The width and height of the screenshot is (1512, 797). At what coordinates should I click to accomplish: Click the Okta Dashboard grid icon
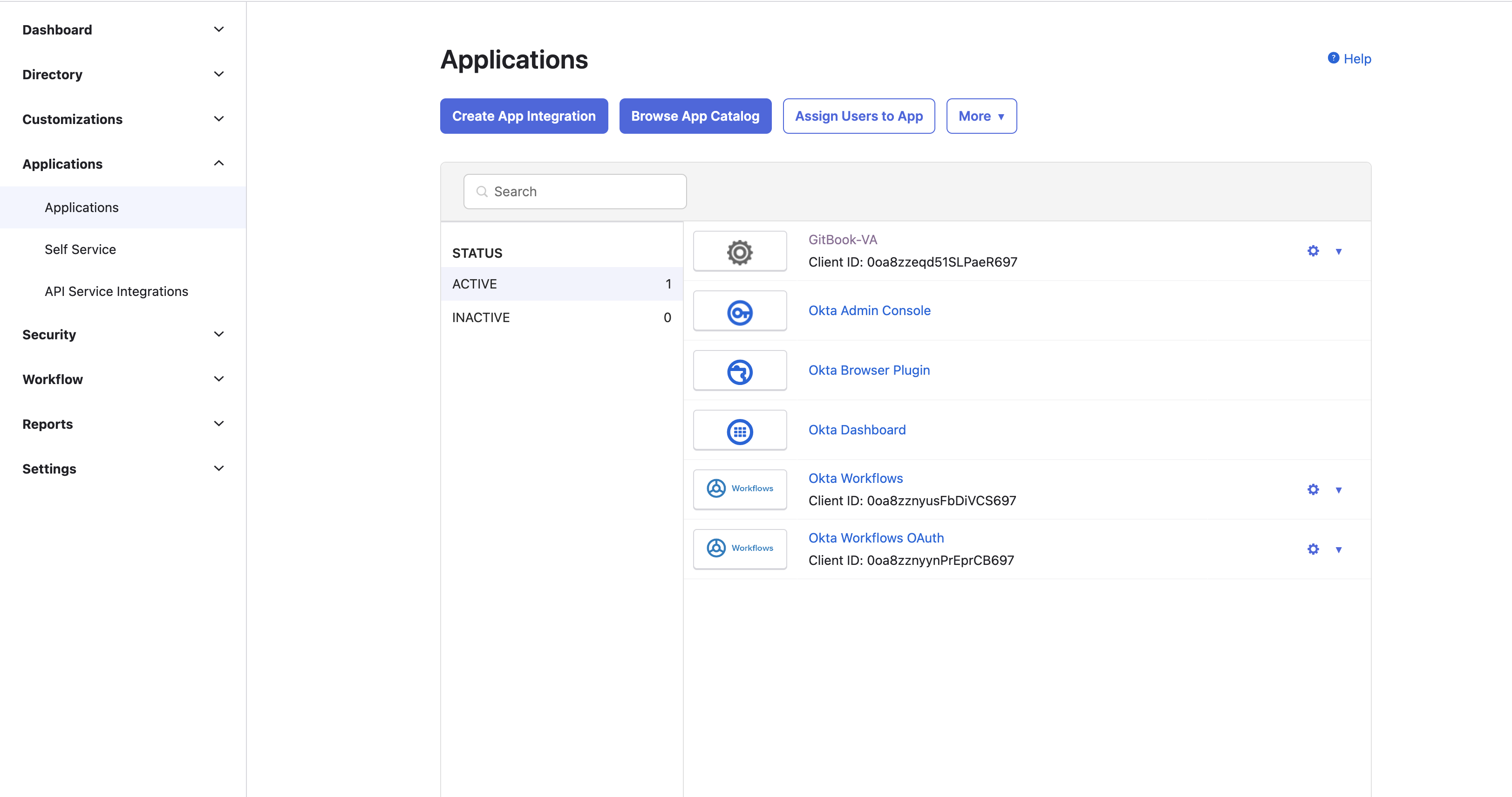point(740,430)
